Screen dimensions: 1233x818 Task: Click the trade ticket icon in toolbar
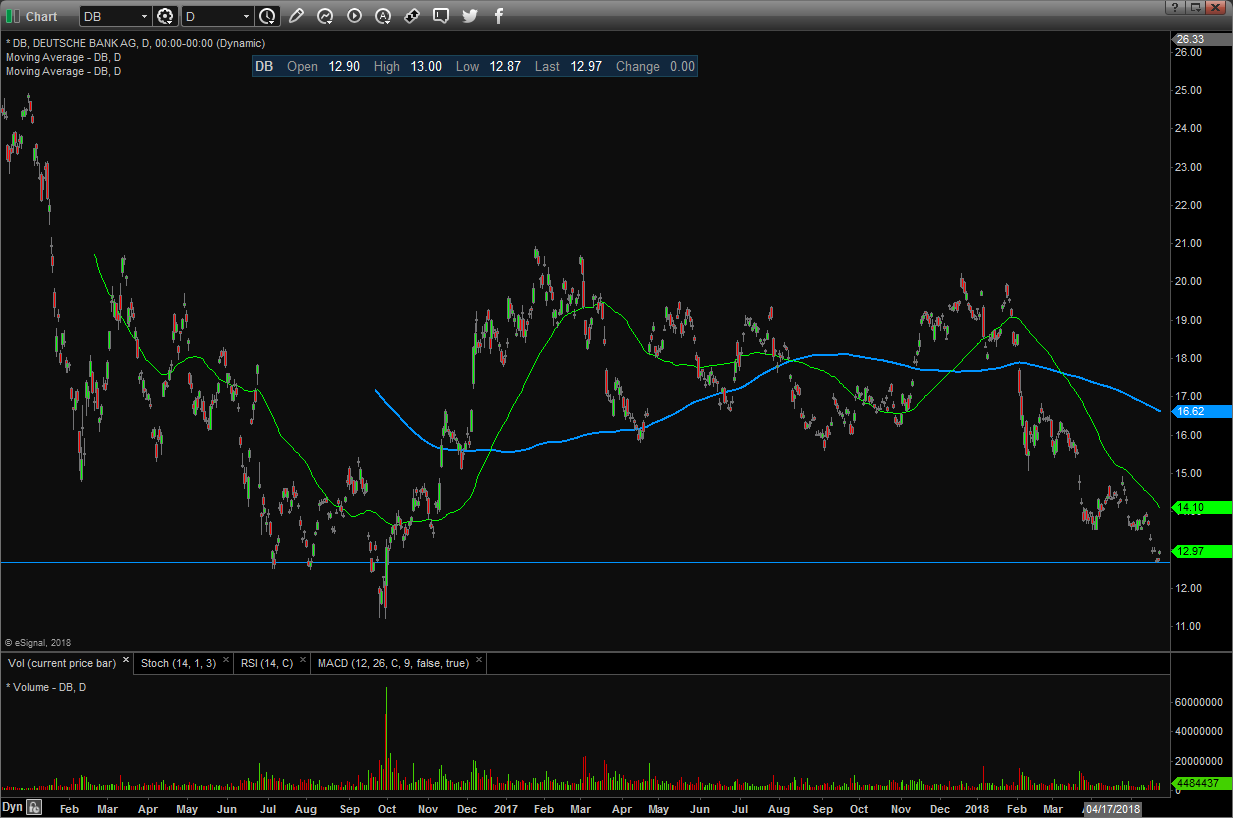click(412, 16)
